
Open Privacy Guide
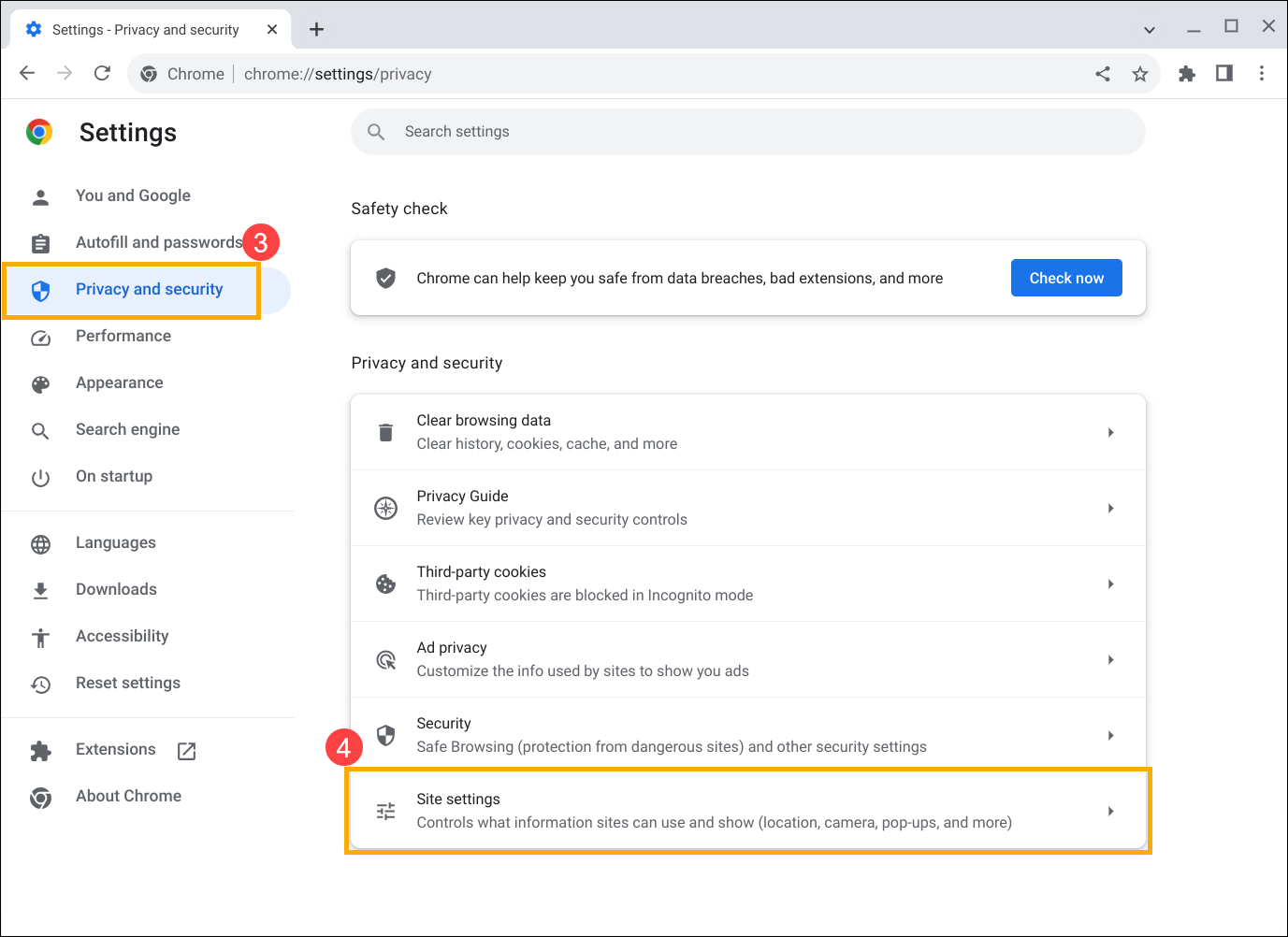pyautogui.click(x=748, y=508)
